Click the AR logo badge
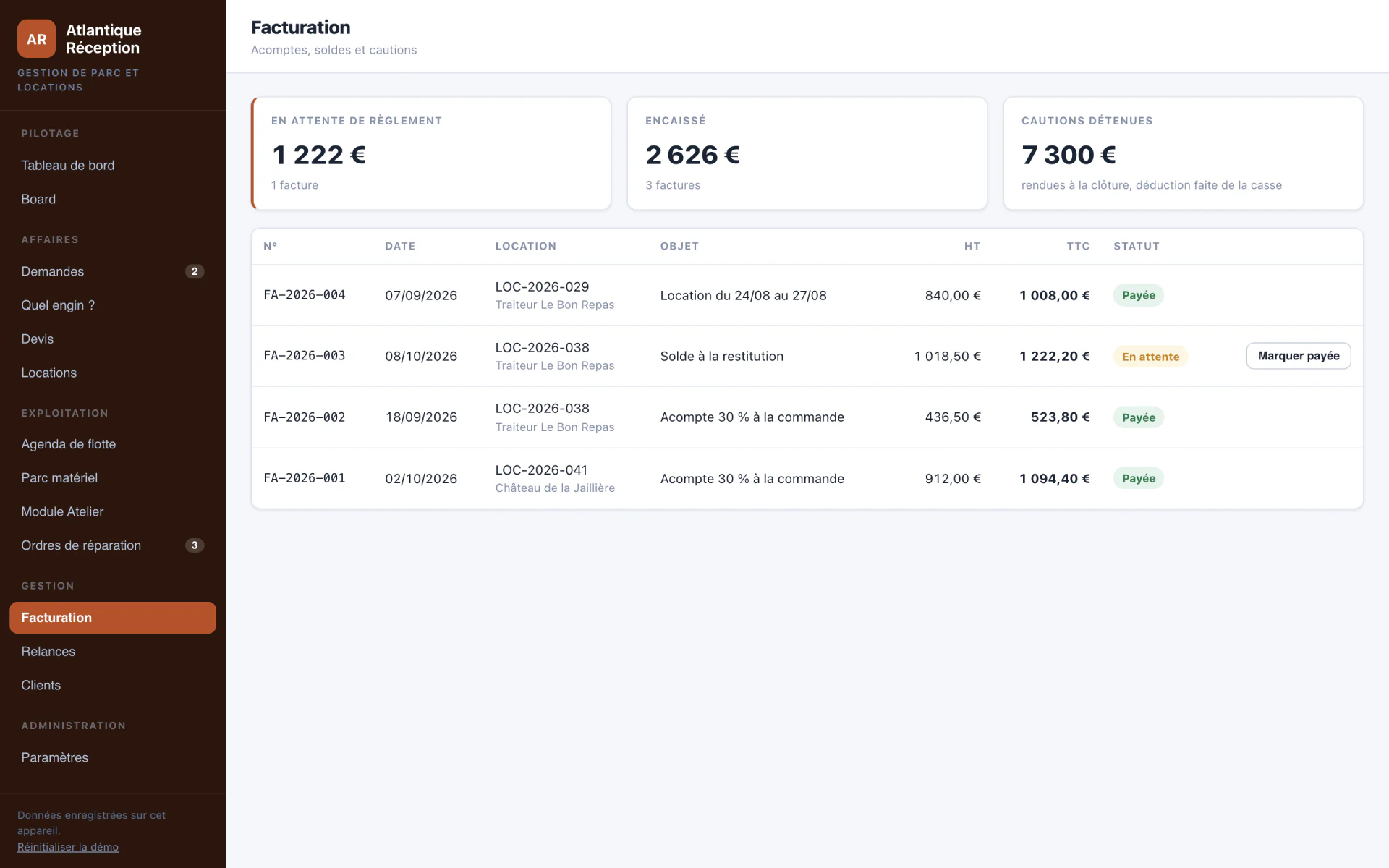This screenshot has height=868, width=1389. pos(36,39)
